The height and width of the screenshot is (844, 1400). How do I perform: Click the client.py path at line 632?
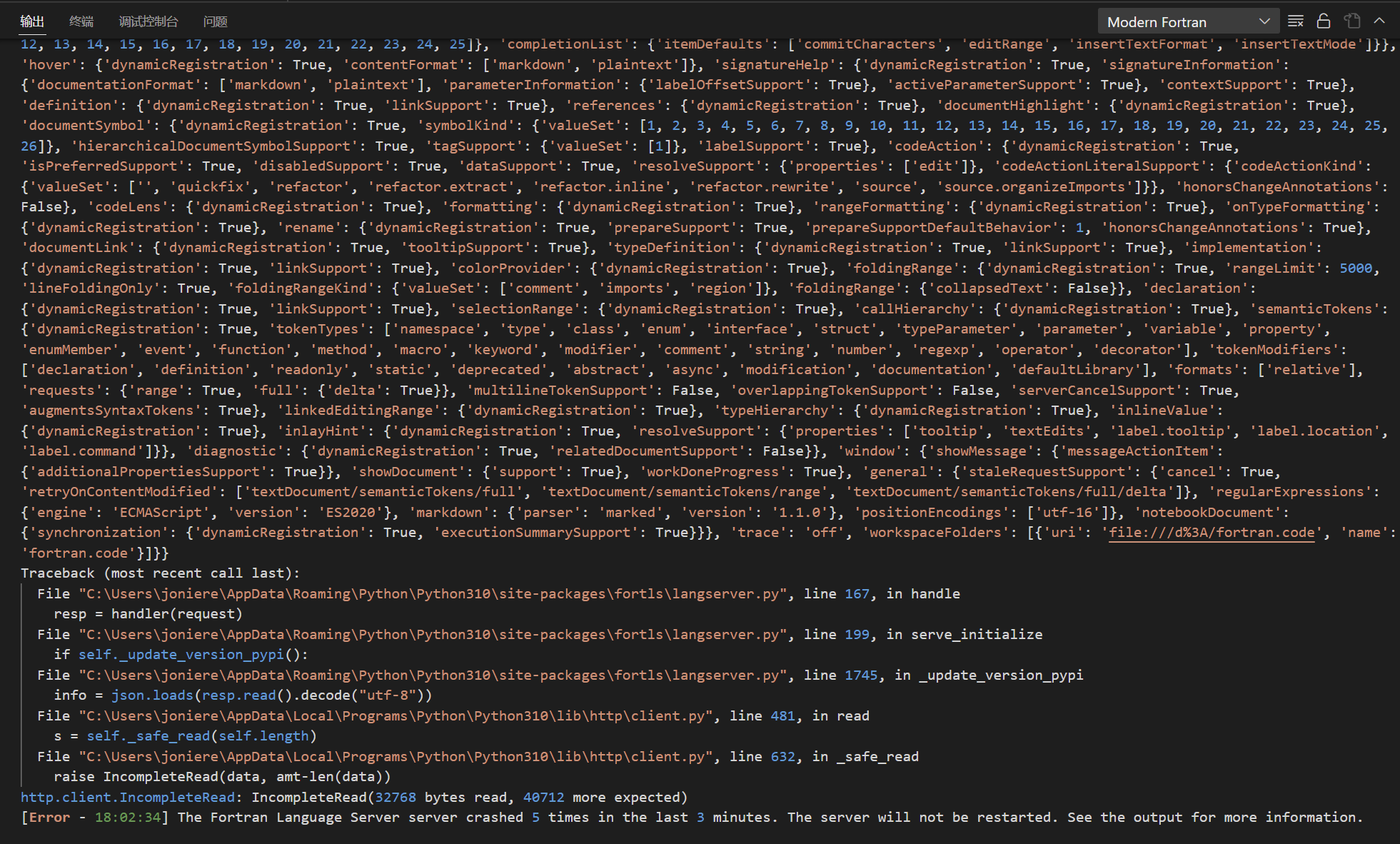pyautogui.click(x=394, y=755)
